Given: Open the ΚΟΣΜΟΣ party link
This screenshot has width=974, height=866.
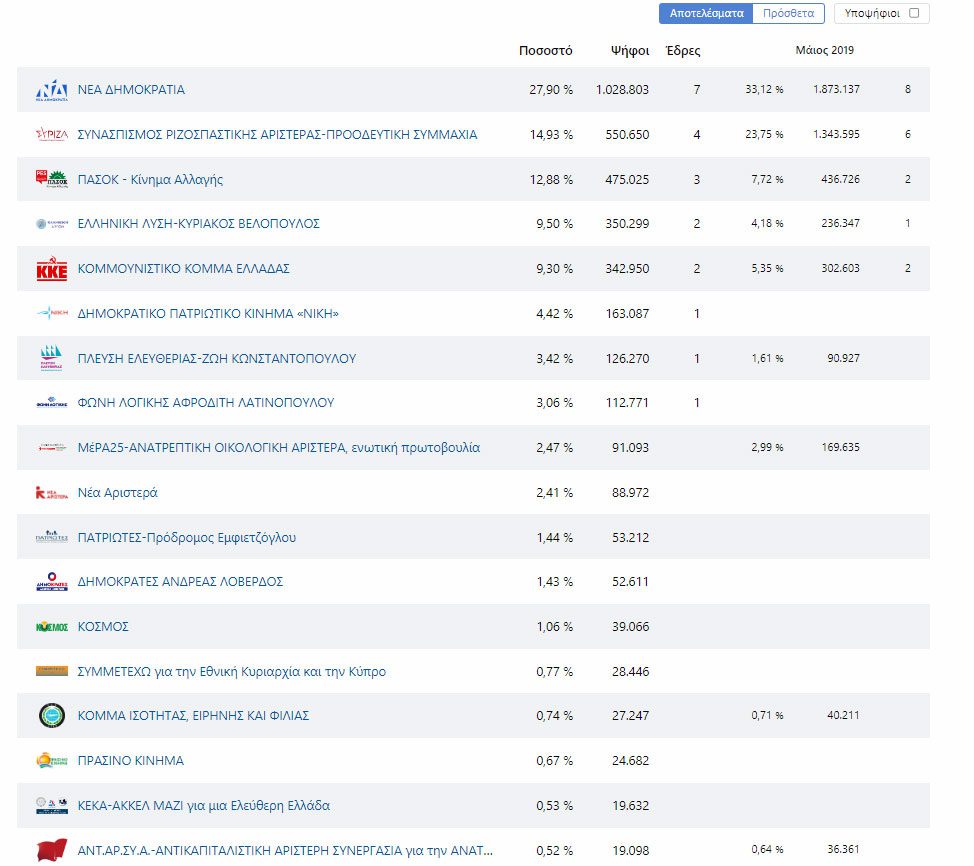Looking at the screenshot, I should [x=103, y=626].
